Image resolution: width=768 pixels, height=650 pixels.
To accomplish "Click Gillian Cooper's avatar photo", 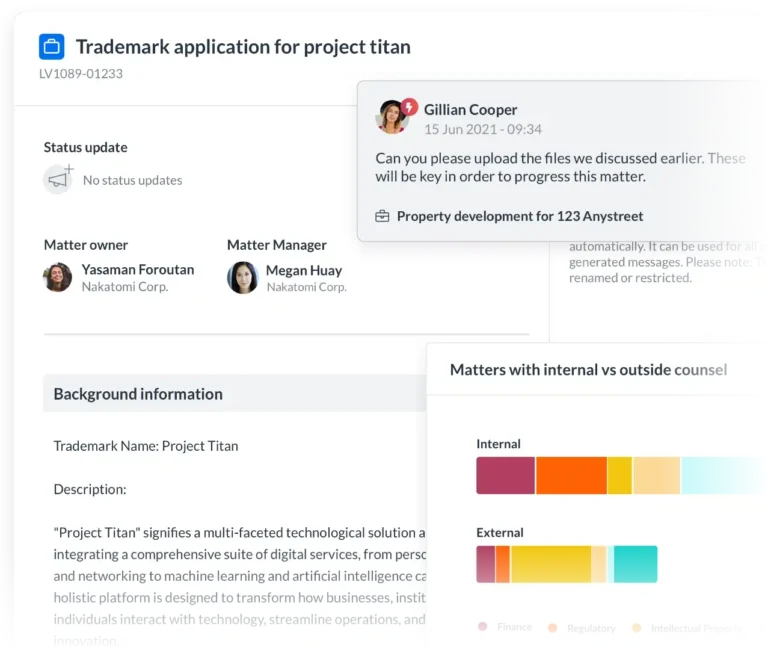I will point(391,117).
